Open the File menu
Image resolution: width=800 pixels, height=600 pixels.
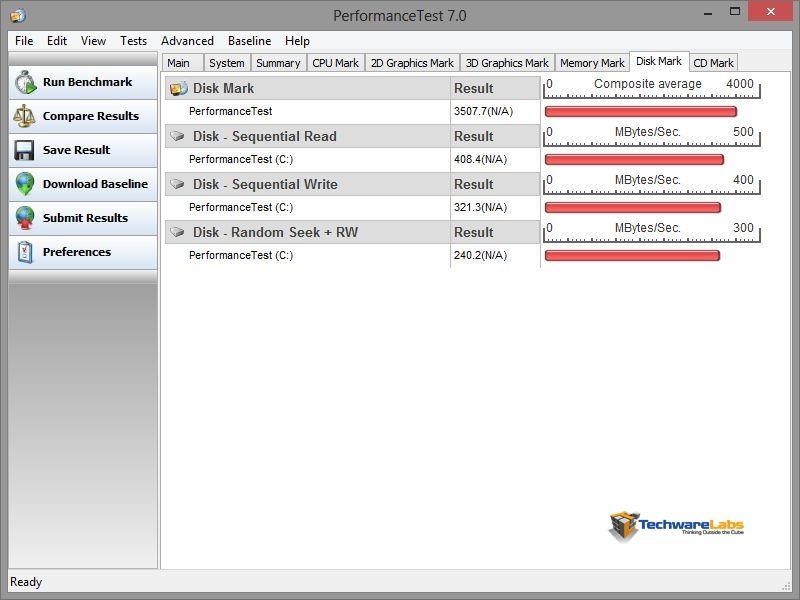[x=24, y=41]
